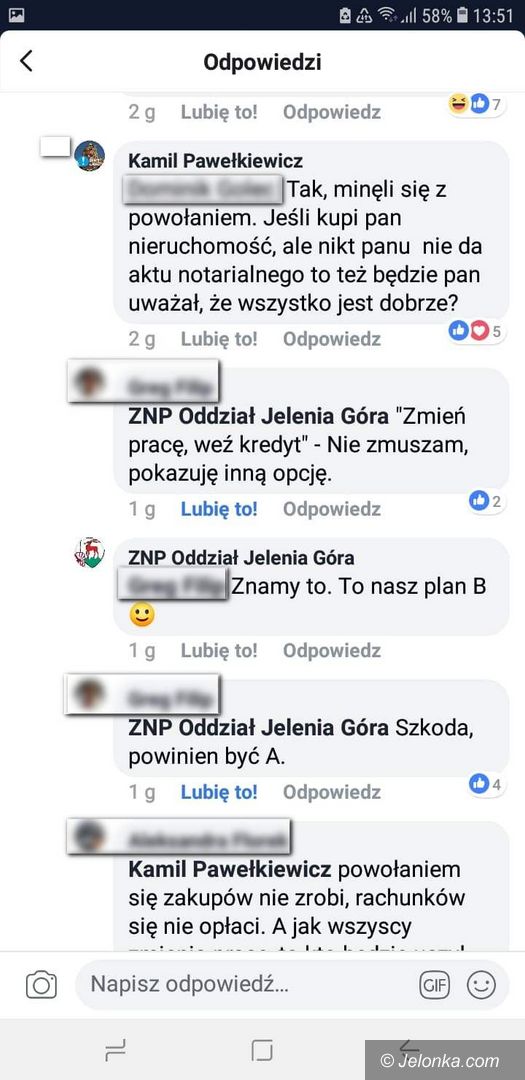Screen dimensions: 525x1080
Task: Open the emoji smiley picker
Action: (481, 985)
